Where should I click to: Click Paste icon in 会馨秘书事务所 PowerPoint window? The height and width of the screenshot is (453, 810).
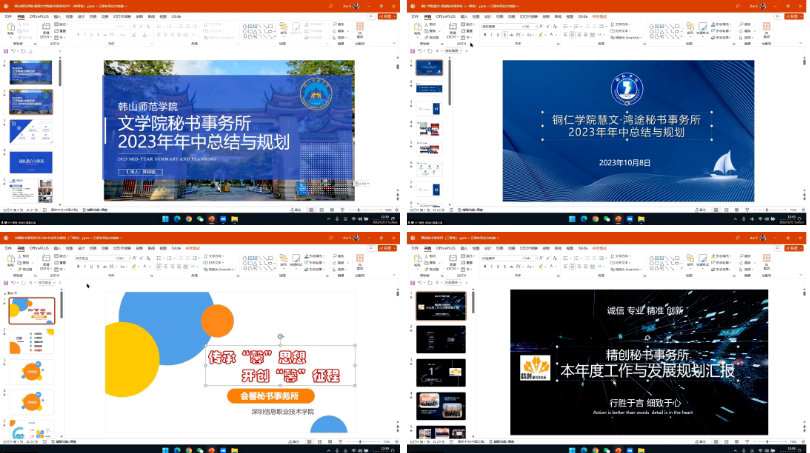coord(11,259)
